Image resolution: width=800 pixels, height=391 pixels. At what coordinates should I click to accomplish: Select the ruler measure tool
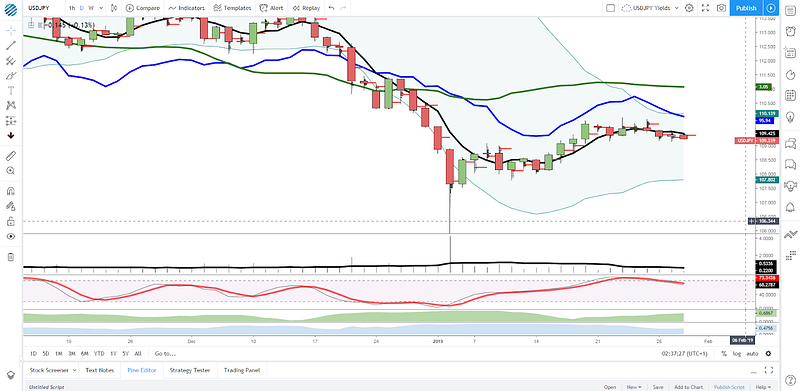point(11,156)
